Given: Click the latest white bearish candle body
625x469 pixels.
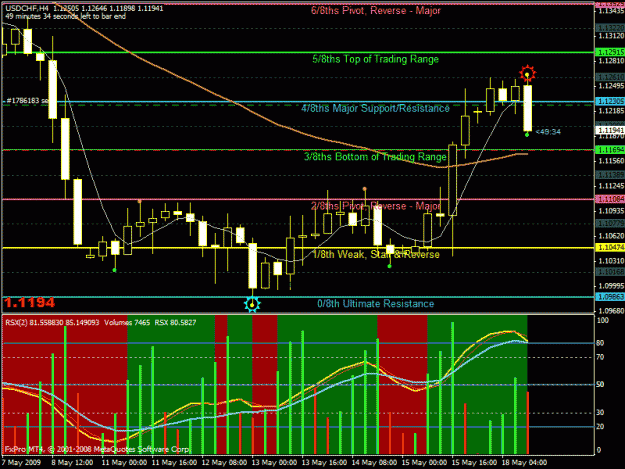Looking at the screenshot, I should (527, 108).
